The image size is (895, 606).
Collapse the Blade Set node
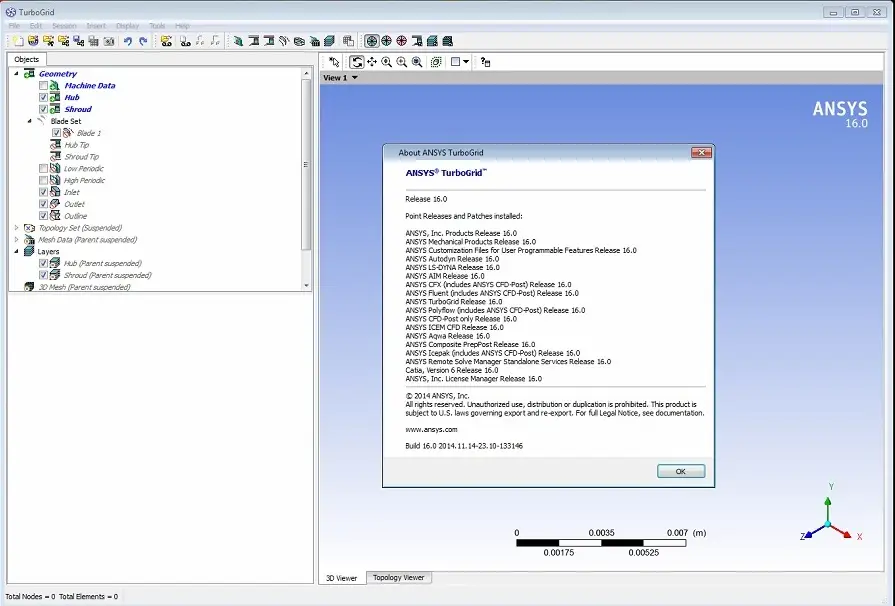click(x=30, y=121)
